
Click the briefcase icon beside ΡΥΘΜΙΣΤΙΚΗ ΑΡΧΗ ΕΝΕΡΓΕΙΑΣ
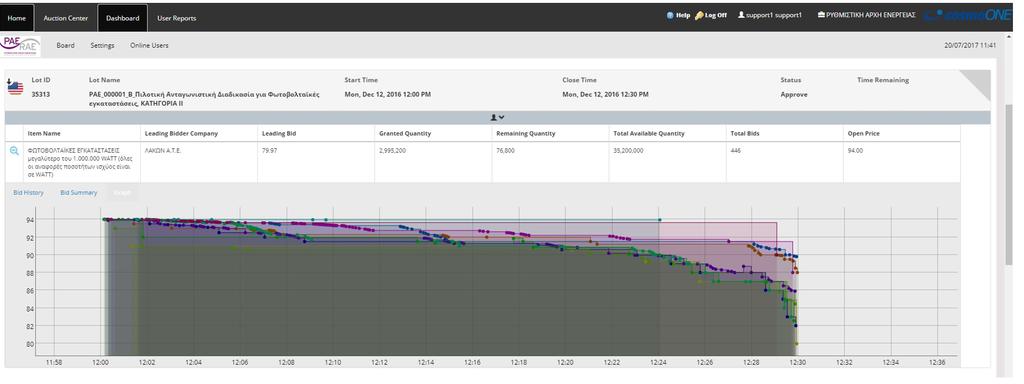821,15
